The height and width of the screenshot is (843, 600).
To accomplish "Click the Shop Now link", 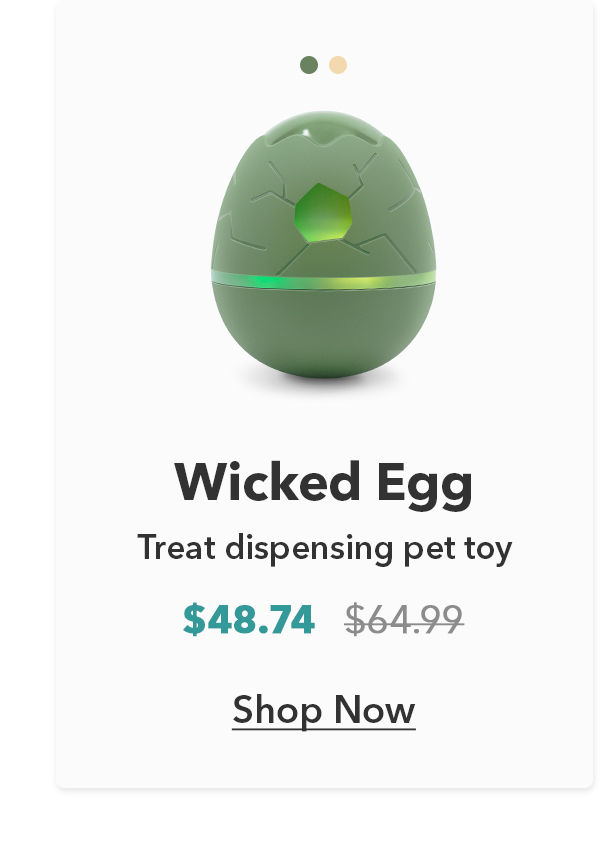I will point(324,710).
